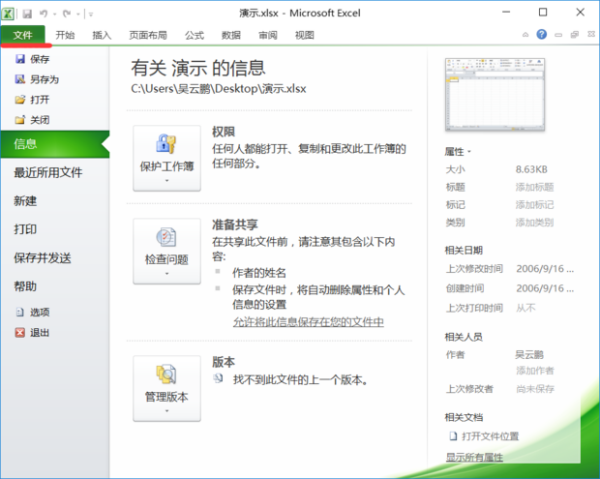Click the 添加标题 (Add title) field
Viewport: 600px width, 479px height.
[x=535, y=187]
